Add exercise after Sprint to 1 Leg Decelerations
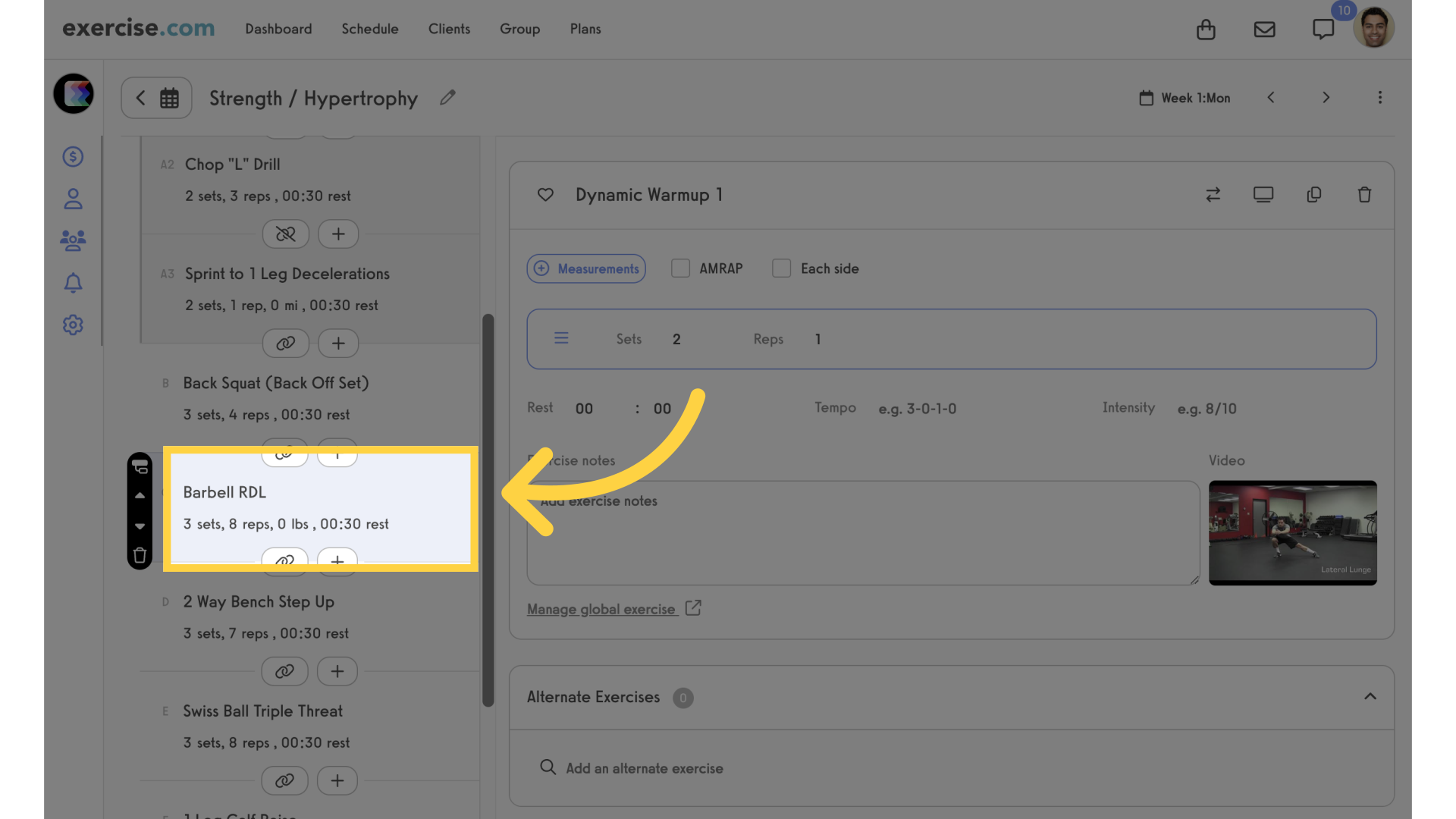This screenshot has height=819, width=1456. point(338,344)
